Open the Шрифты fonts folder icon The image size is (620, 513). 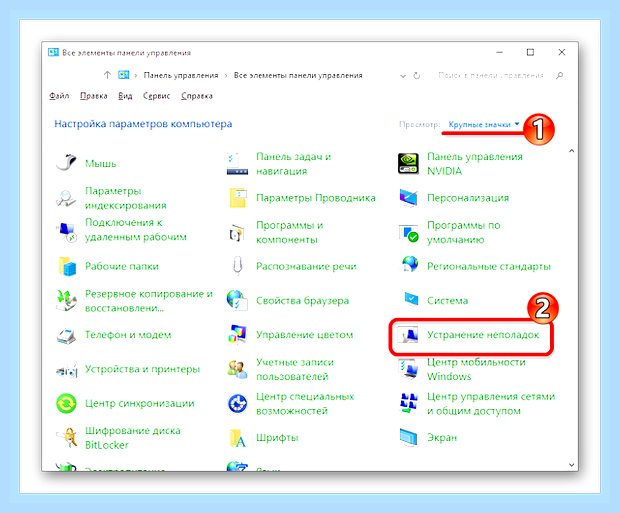237,438
